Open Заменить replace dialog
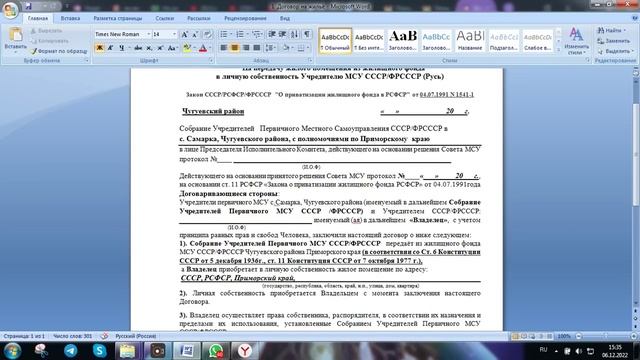Viewport: 640px width, 360px height. coord(613,41)
